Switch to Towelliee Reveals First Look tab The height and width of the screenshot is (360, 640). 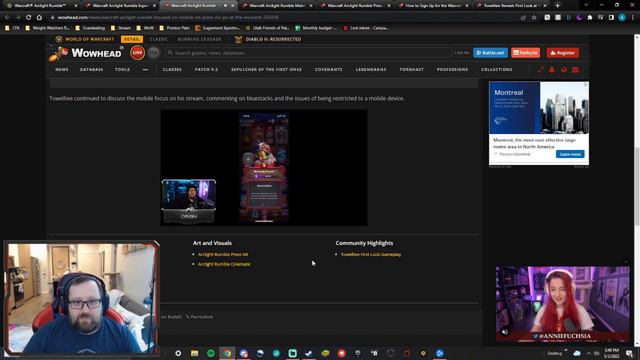tap(511, 6)
